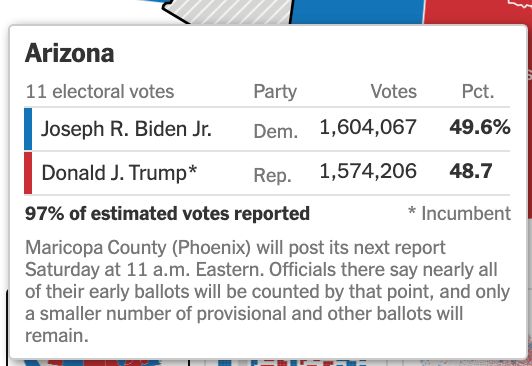Click Trump's vote count 1,574,206
The height and width of the screenshot is (366, 532).
368,171
